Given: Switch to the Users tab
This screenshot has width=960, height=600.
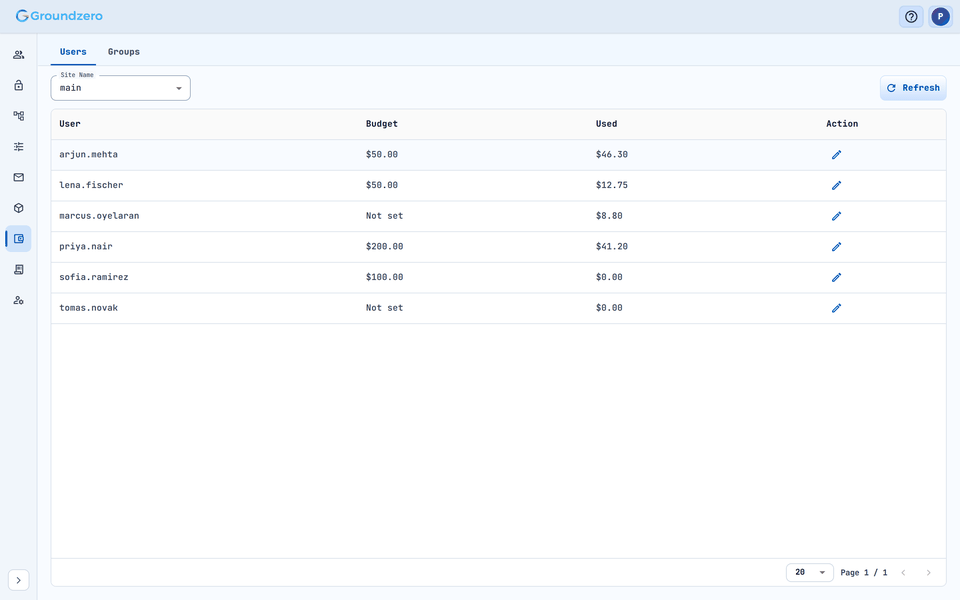Looking at the screenshot, I should click(x=73, y=52).
